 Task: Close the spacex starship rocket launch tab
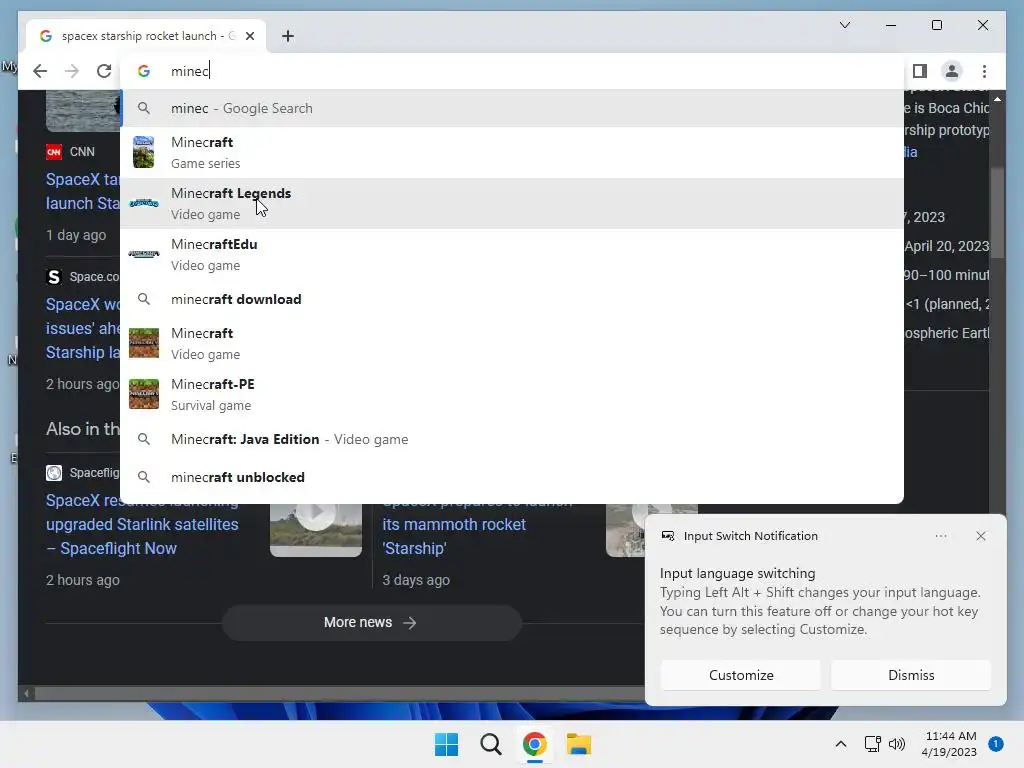[249, 36]
